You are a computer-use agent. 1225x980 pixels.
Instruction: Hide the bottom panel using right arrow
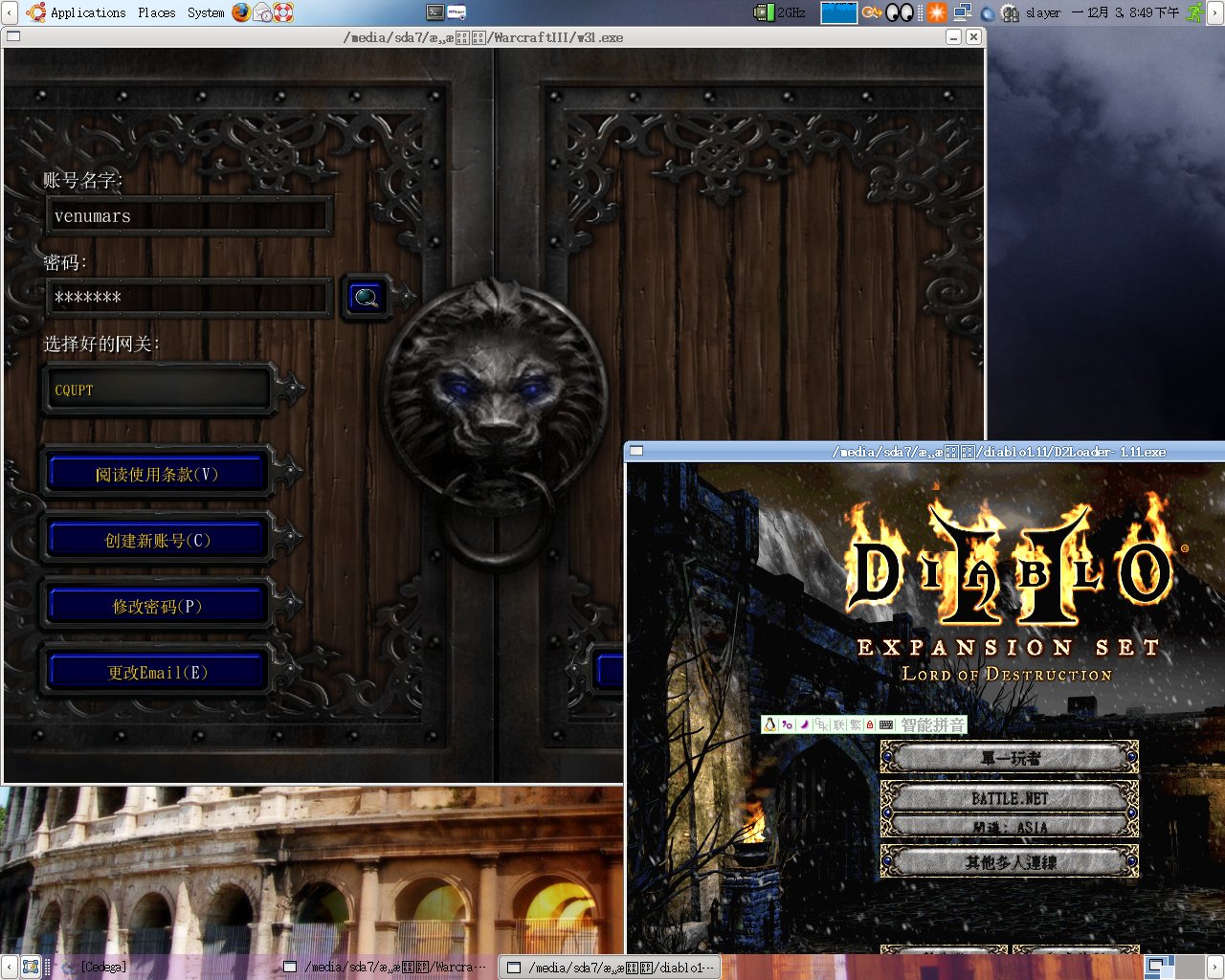coord(1215,967)
